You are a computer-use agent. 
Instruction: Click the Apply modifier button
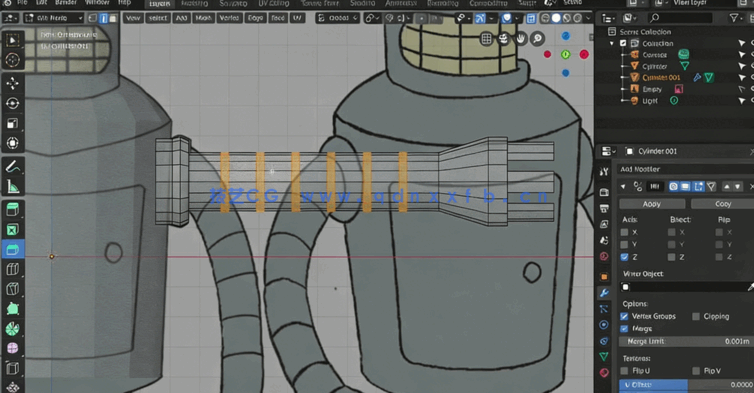(652, 204)
